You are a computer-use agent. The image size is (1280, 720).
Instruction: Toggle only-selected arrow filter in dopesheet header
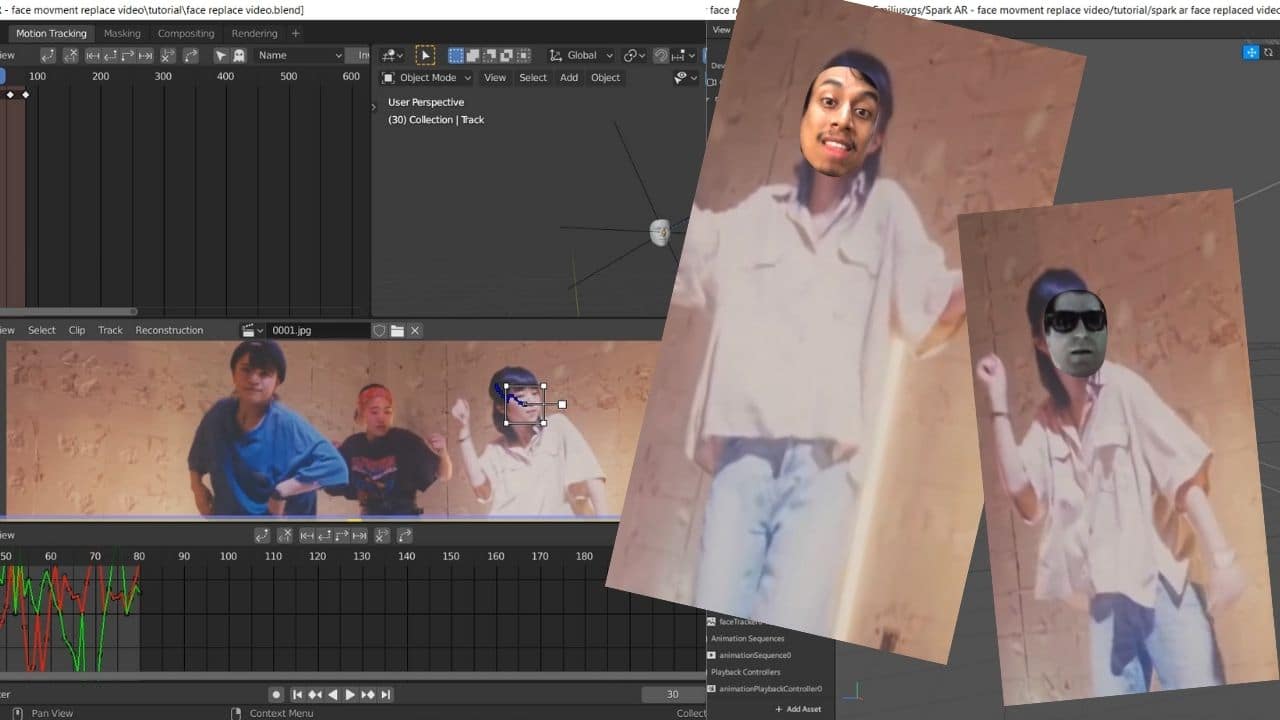click(x=221, y=56)
